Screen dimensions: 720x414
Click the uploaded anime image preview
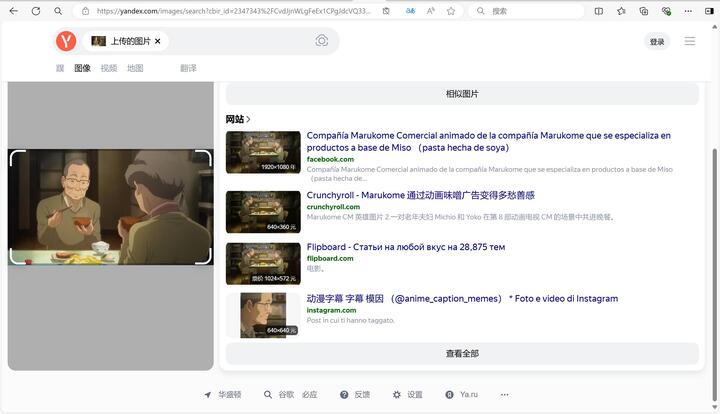click(111, 207)
